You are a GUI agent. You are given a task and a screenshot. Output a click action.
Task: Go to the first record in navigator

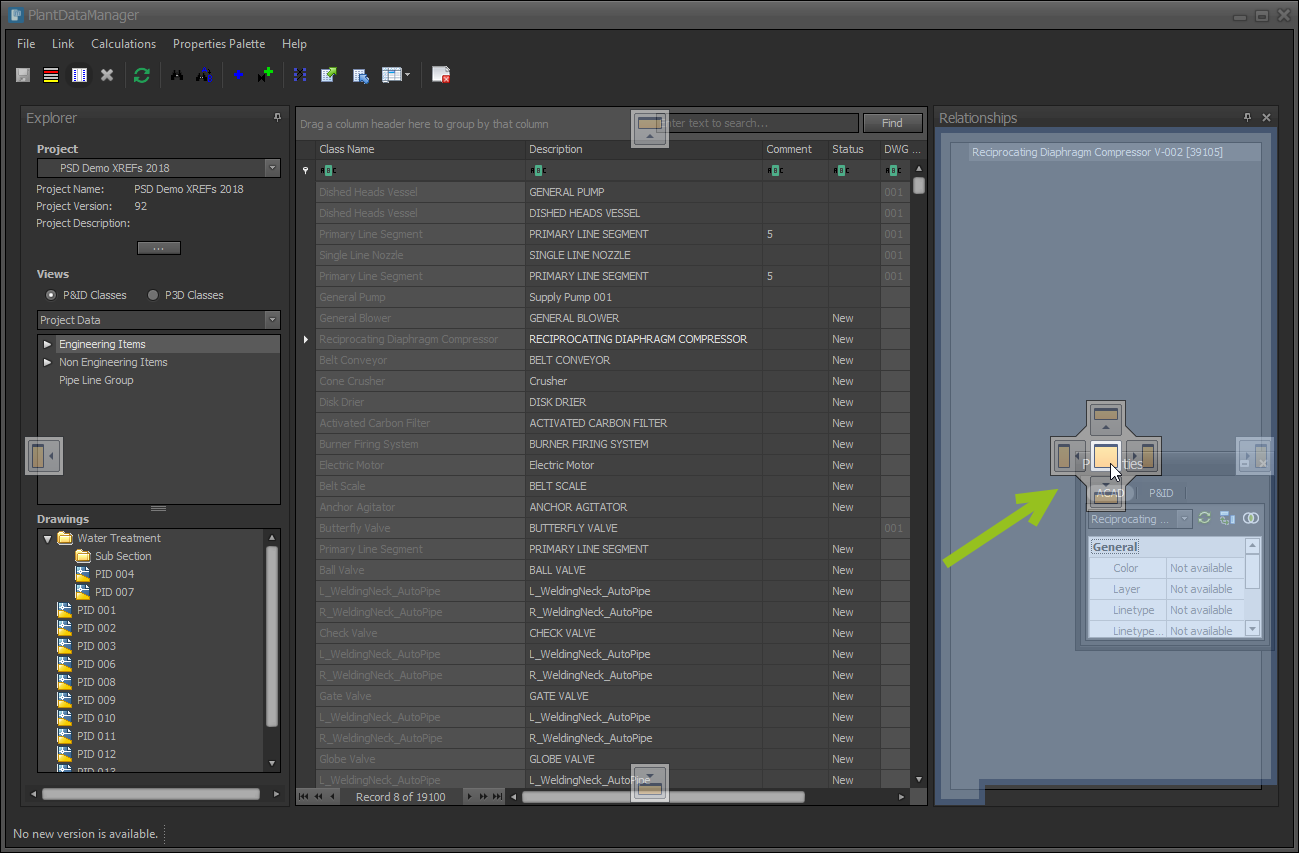click(x=305, y=797)
